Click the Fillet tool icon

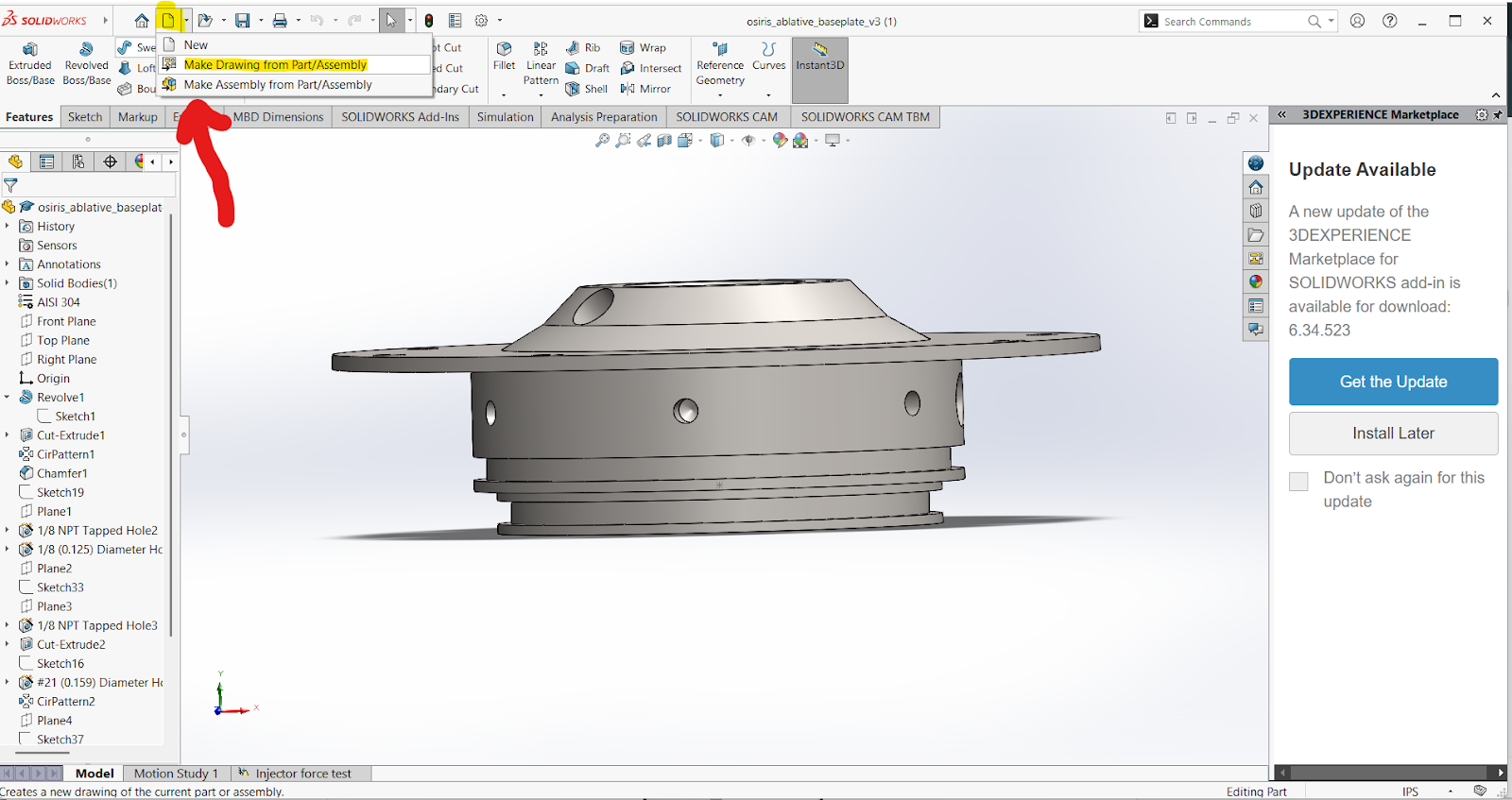pos(504,49)
